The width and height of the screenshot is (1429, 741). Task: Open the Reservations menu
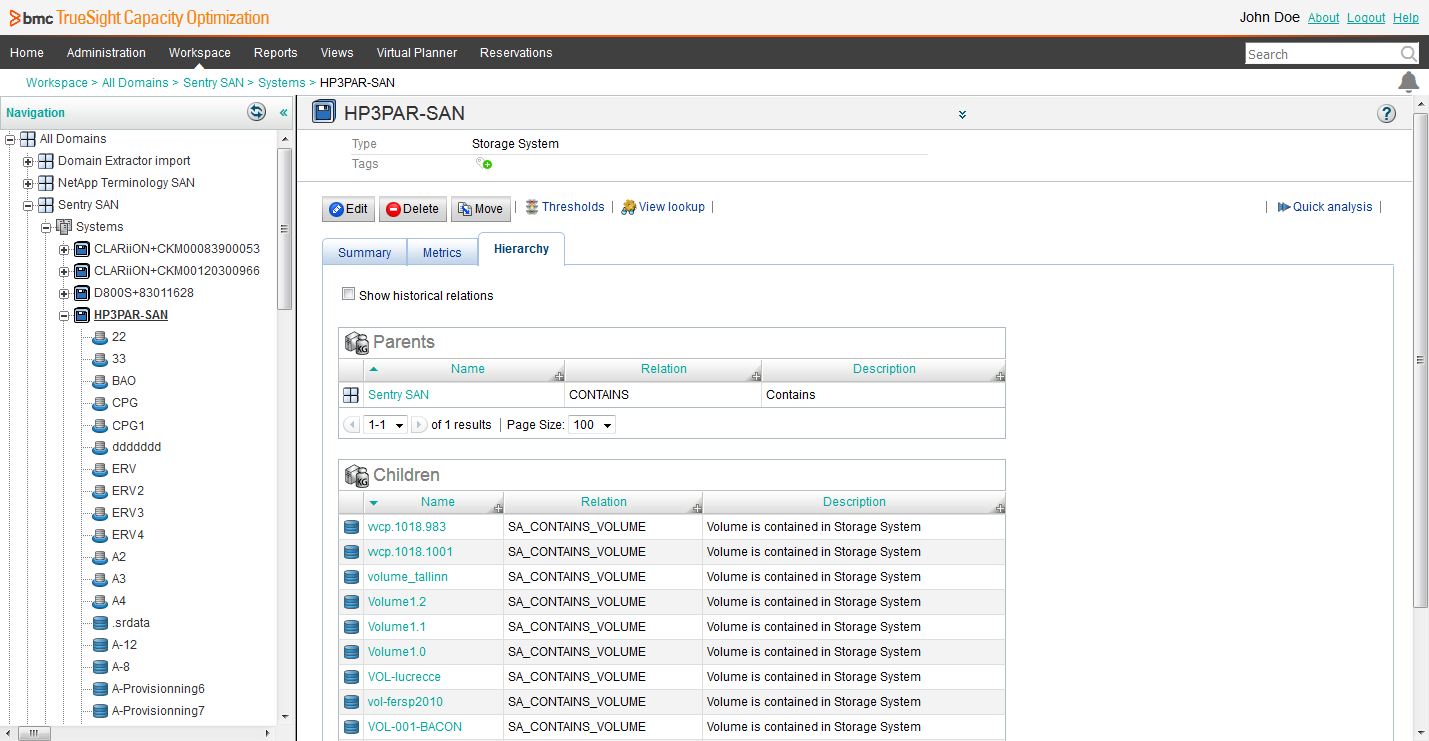[516, 53]
